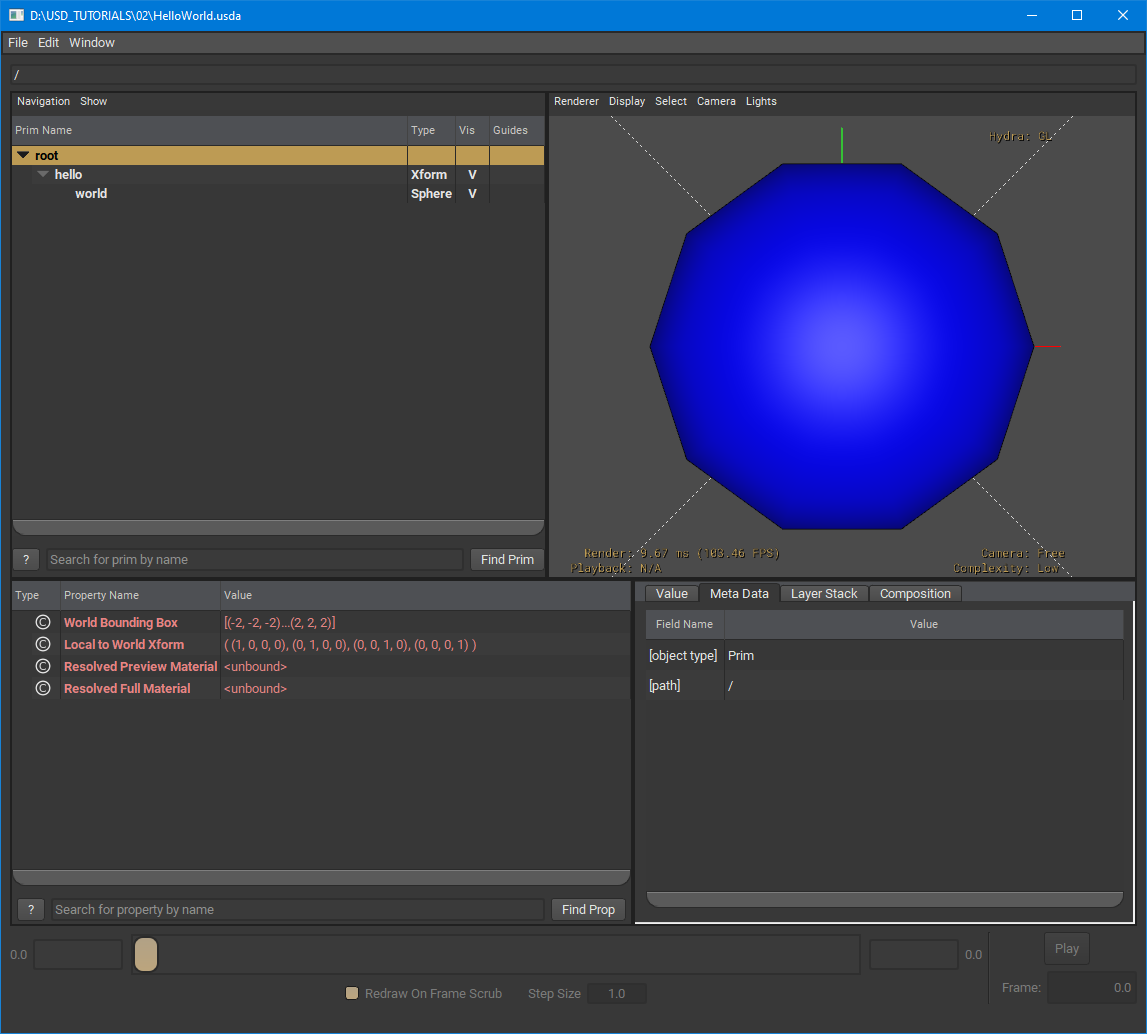1147x1034 pixels.
Task: Click the computed icon beside World Bounding Box
Action: pos(41,622)
